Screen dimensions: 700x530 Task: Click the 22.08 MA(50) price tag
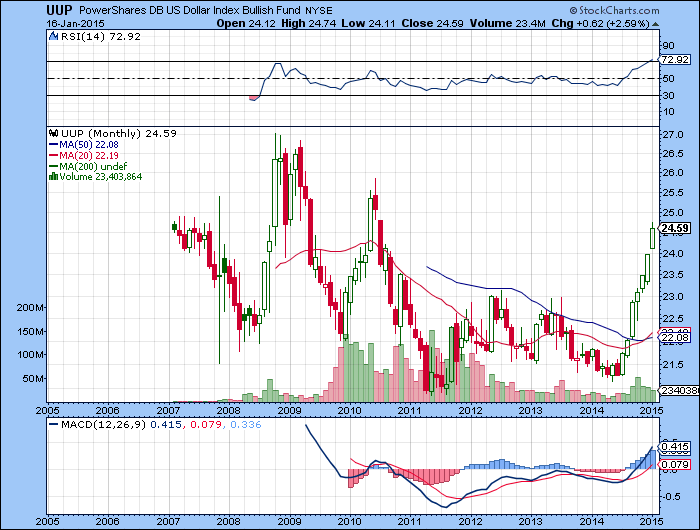(675, 338)
